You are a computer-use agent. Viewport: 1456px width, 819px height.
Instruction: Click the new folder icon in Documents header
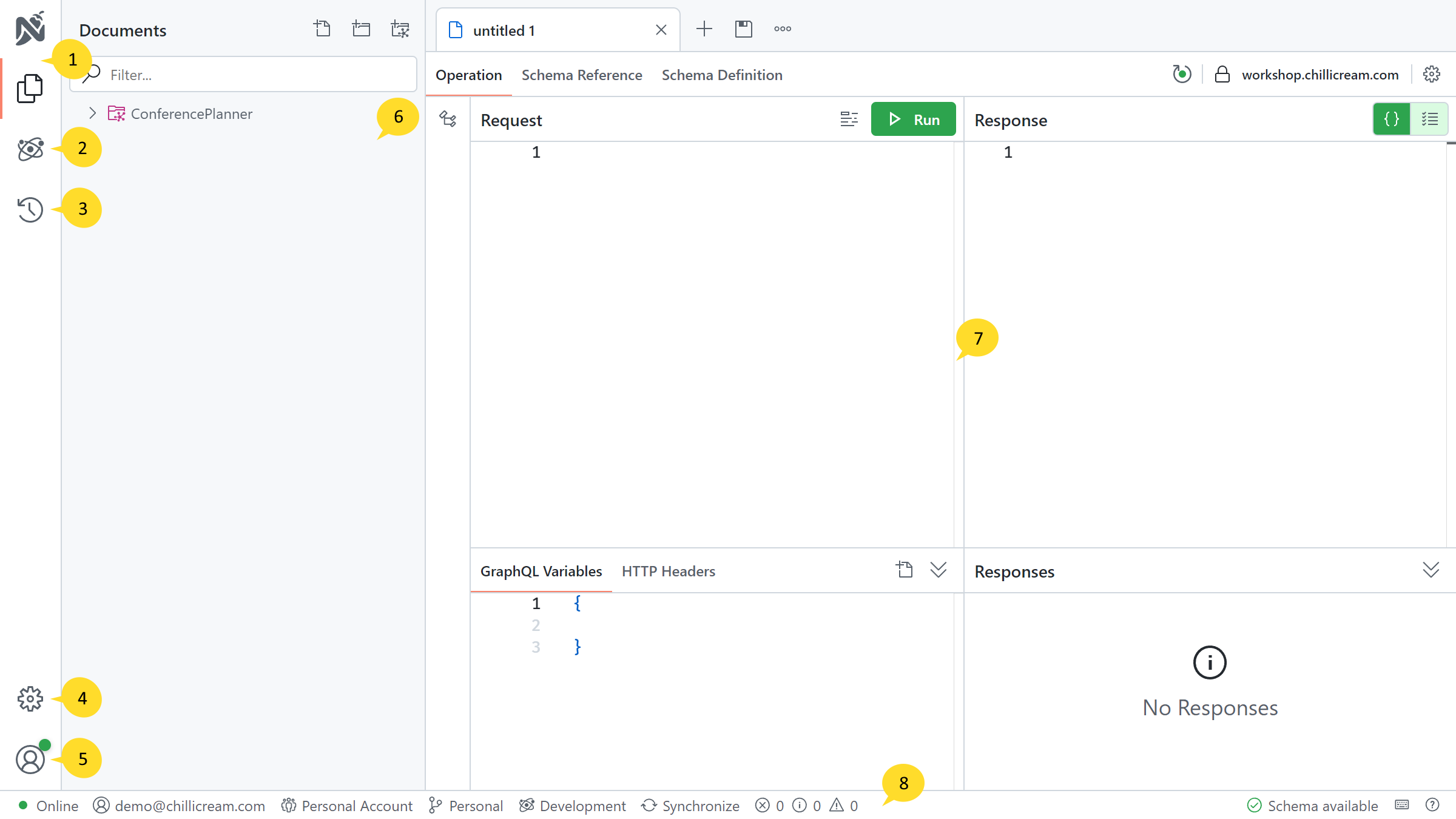[361, 29]
